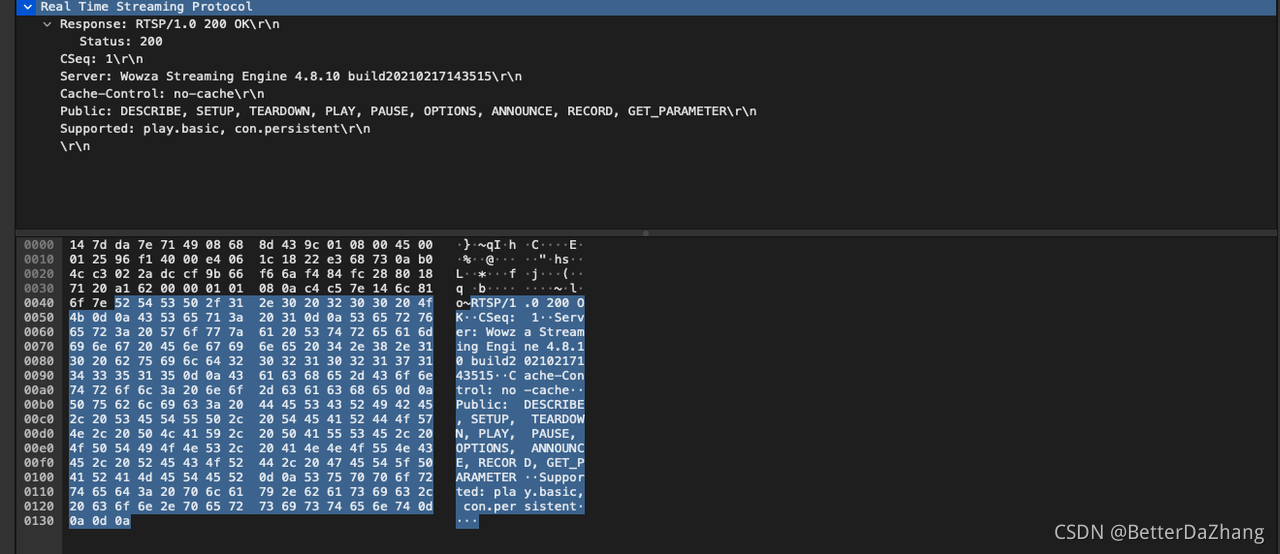Select the Server: Wowza Streaming Engine line
Screen dimensions: 1280x554
(291, 76)
